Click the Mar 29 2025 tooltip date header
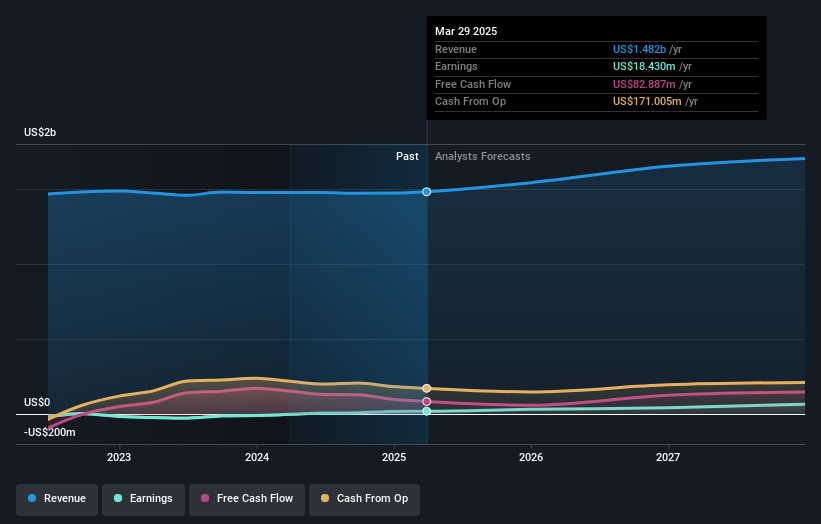 (x=466, y=31)
